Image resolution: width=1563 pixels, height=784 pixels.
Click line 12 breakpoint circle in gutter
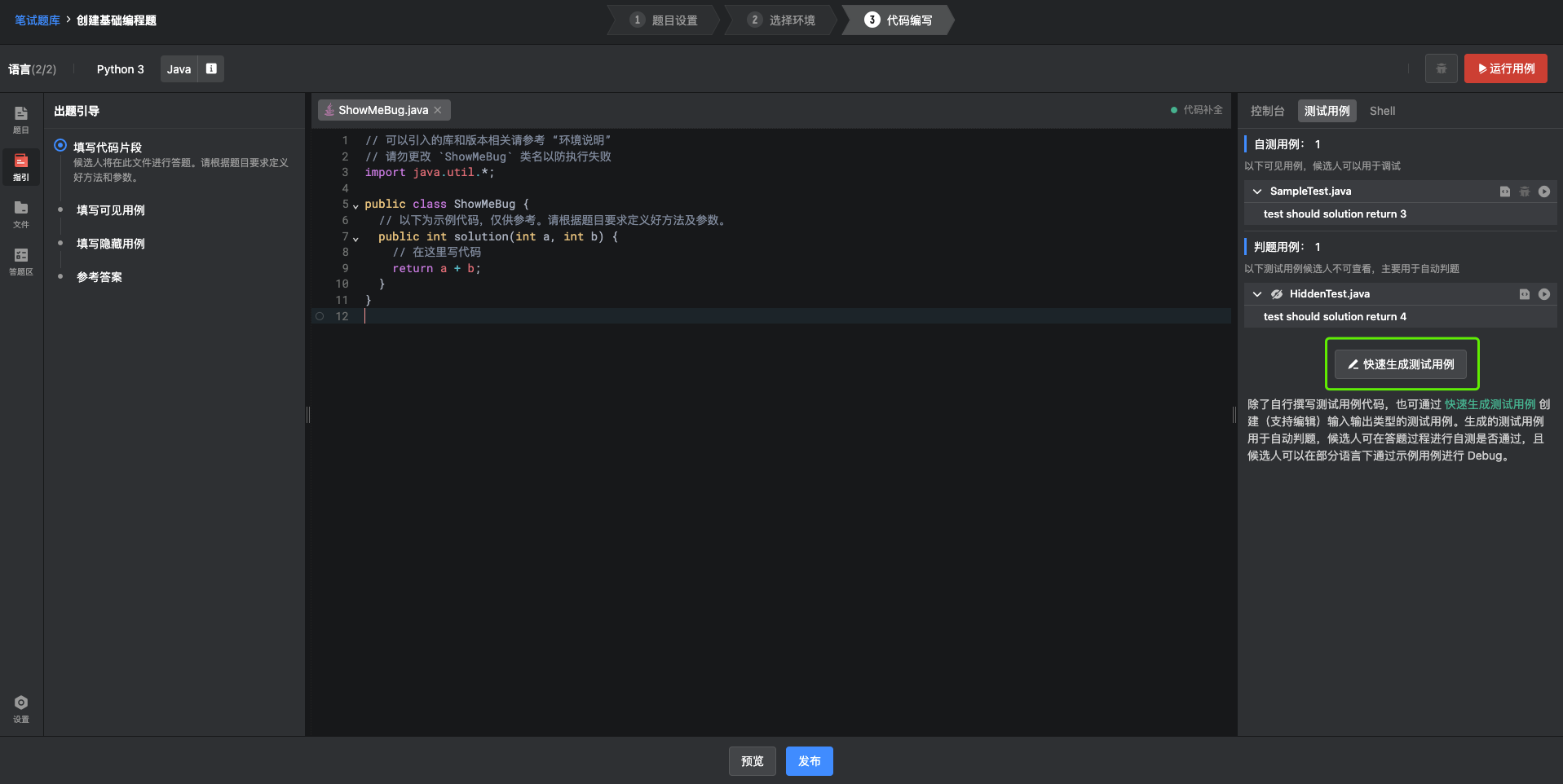pos(320,316)
